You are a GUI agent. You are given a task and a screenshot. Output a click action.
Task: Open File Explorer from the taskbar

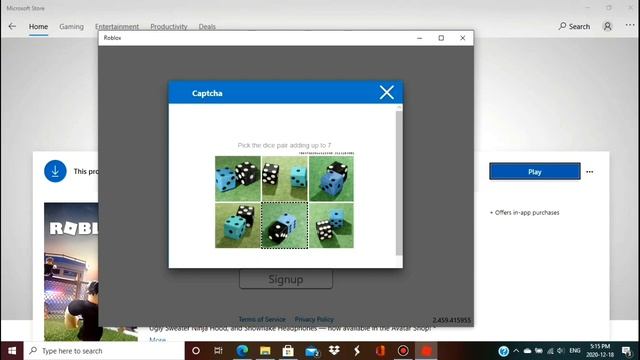click(265, 351)
